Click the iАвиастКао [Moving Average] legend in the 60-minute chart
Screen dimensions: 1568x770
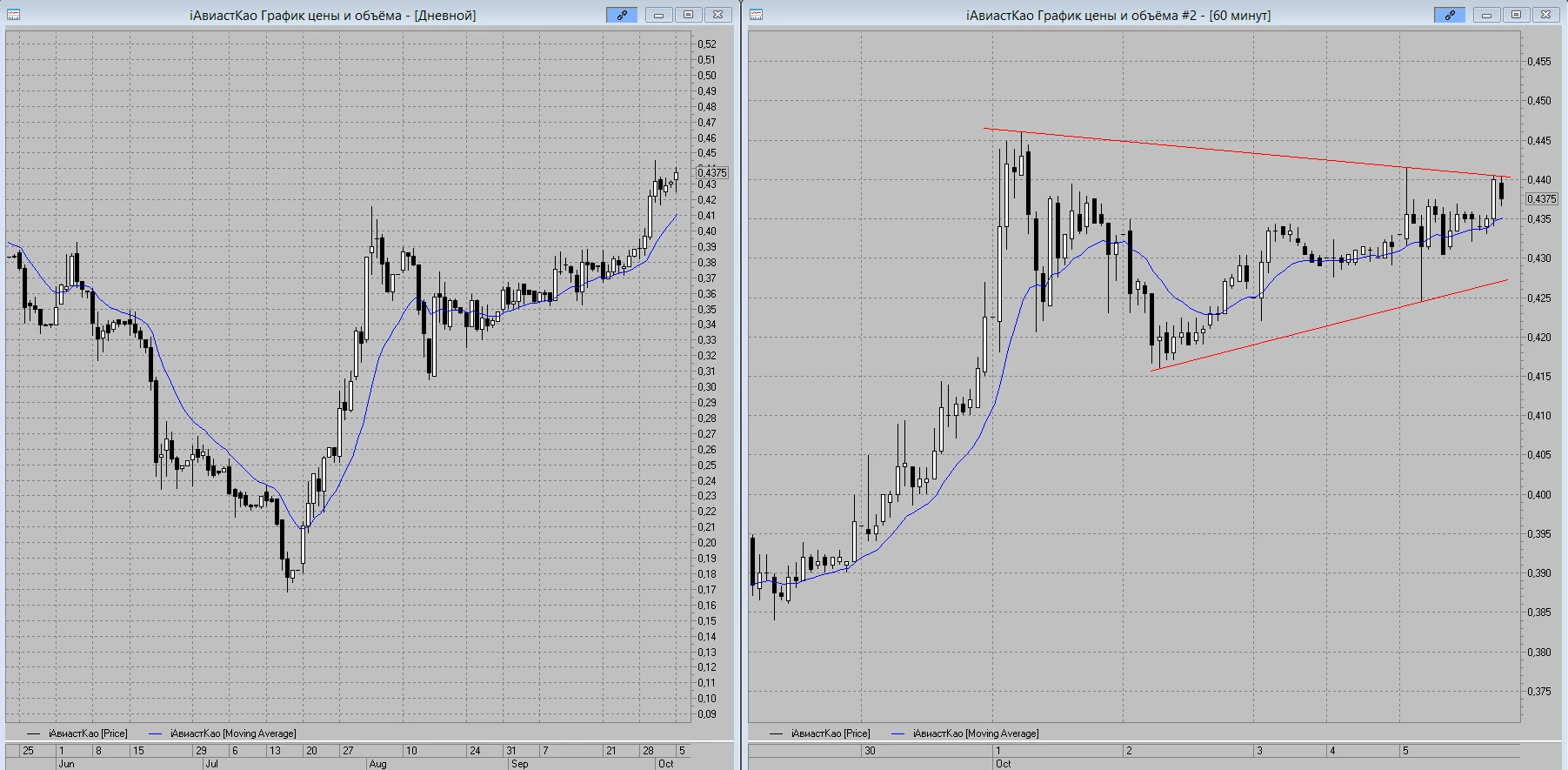point(965,733)
